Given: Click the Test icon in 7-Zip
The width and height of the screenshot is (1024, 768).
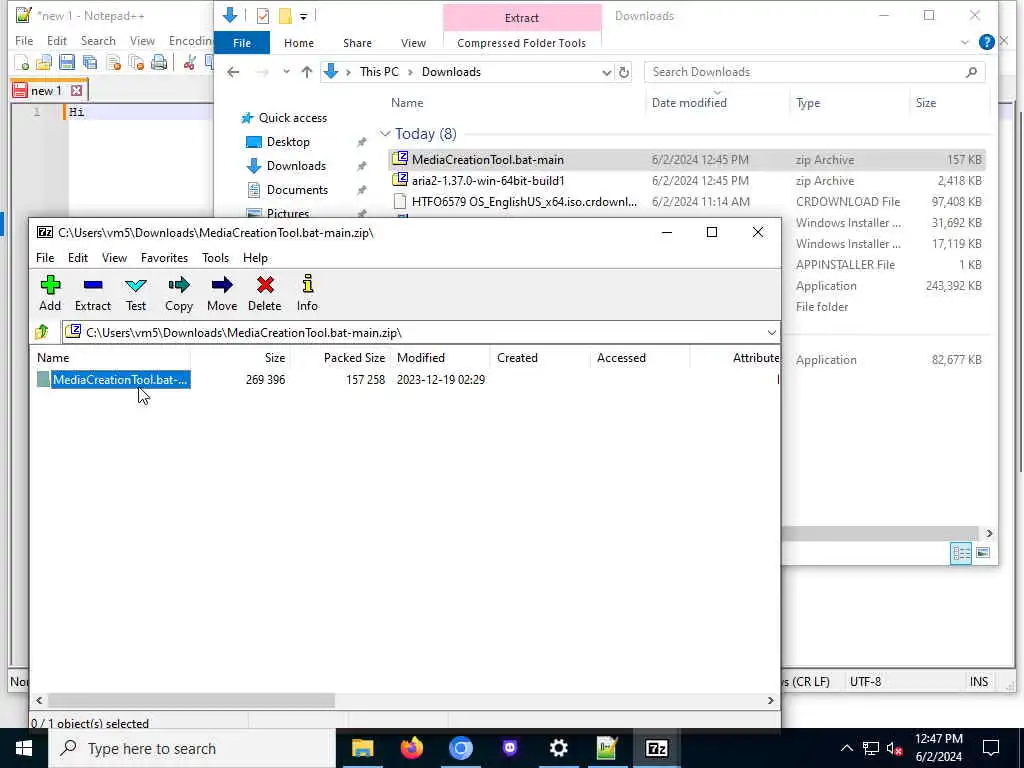Looking at the screenshot, I should 136,293.
